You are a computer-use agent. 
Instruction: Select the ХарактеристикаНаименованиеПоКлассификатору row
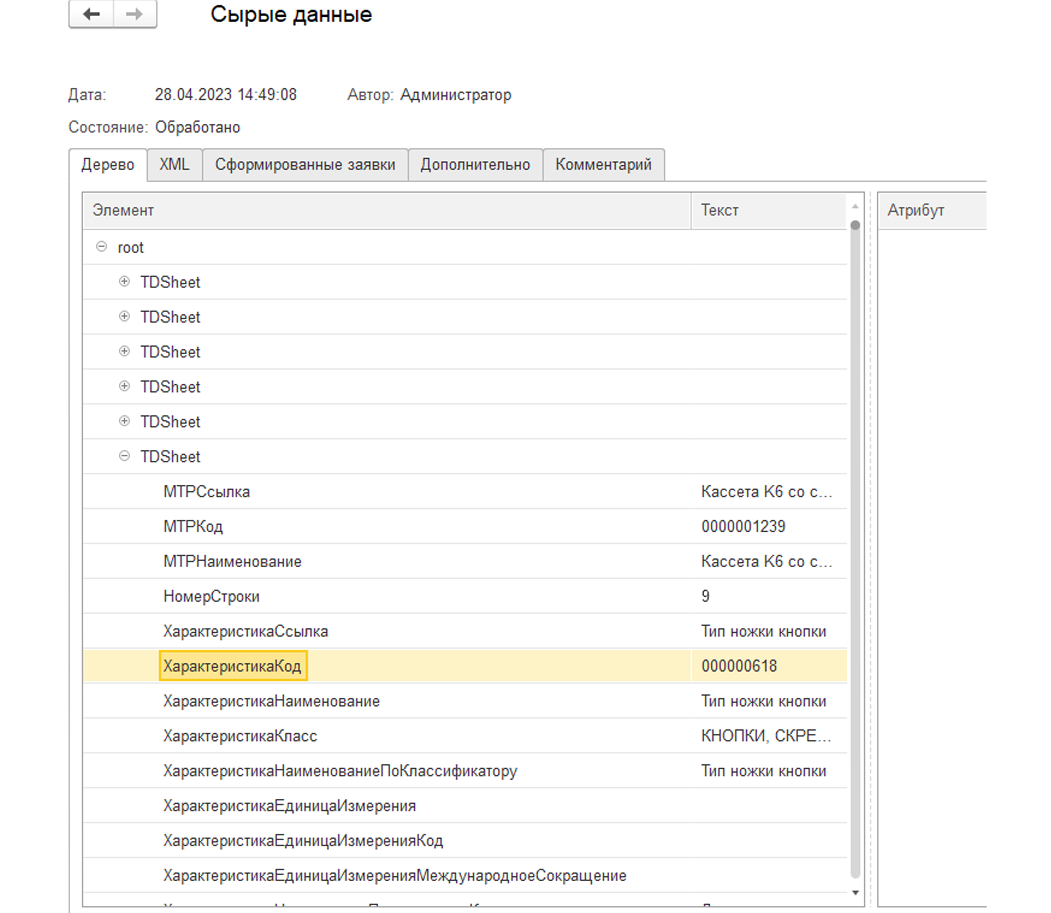[465, 770]
